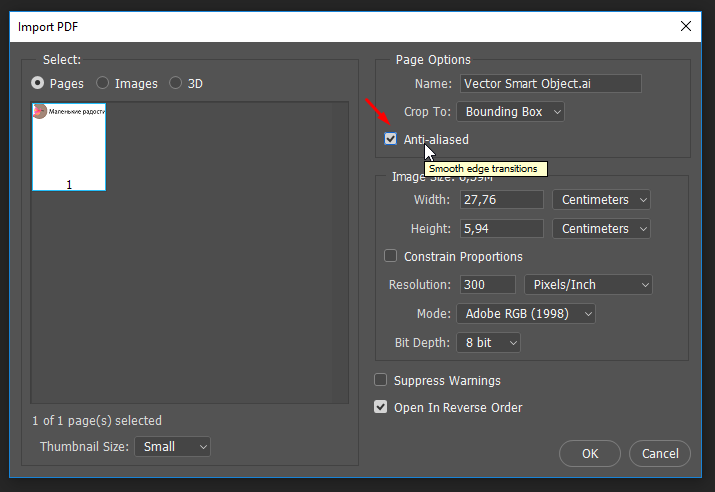Open the Width units dropdown
This screenshot has width=715, height=492.
(x=601, y=200)
